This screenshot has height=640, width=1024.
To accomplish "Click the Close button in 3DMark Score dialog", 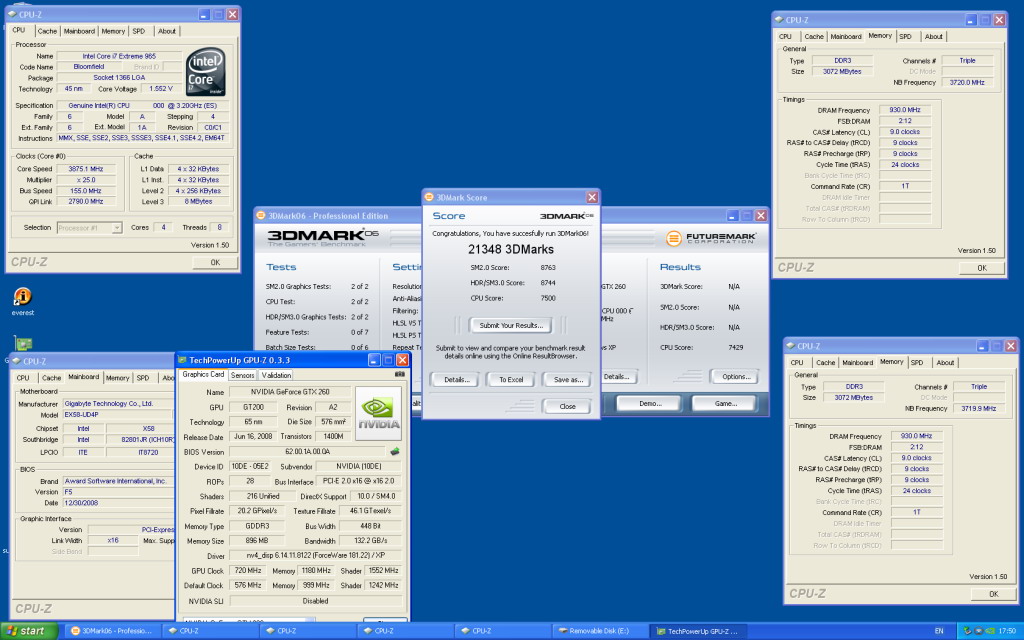I will pos(568,406).
